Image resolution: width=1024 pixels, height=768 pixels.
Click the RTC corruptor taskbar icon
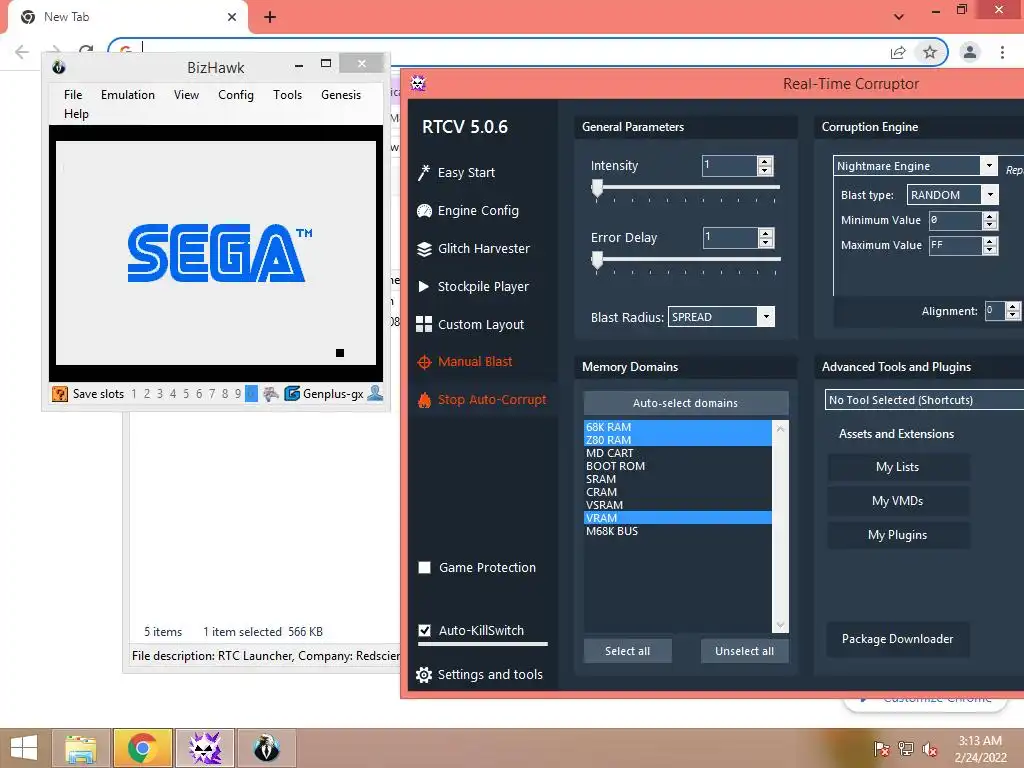tap(205, 748)
